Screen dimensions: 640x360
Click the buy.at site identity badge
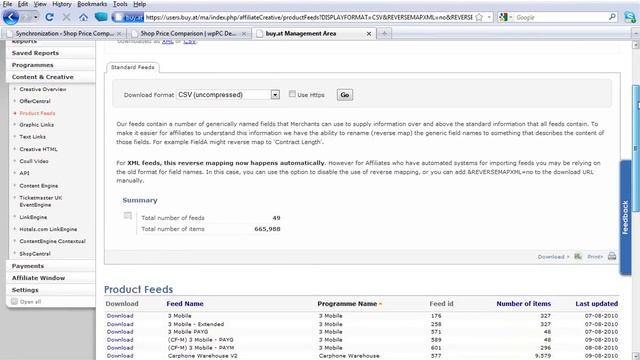tap(128, 17)
